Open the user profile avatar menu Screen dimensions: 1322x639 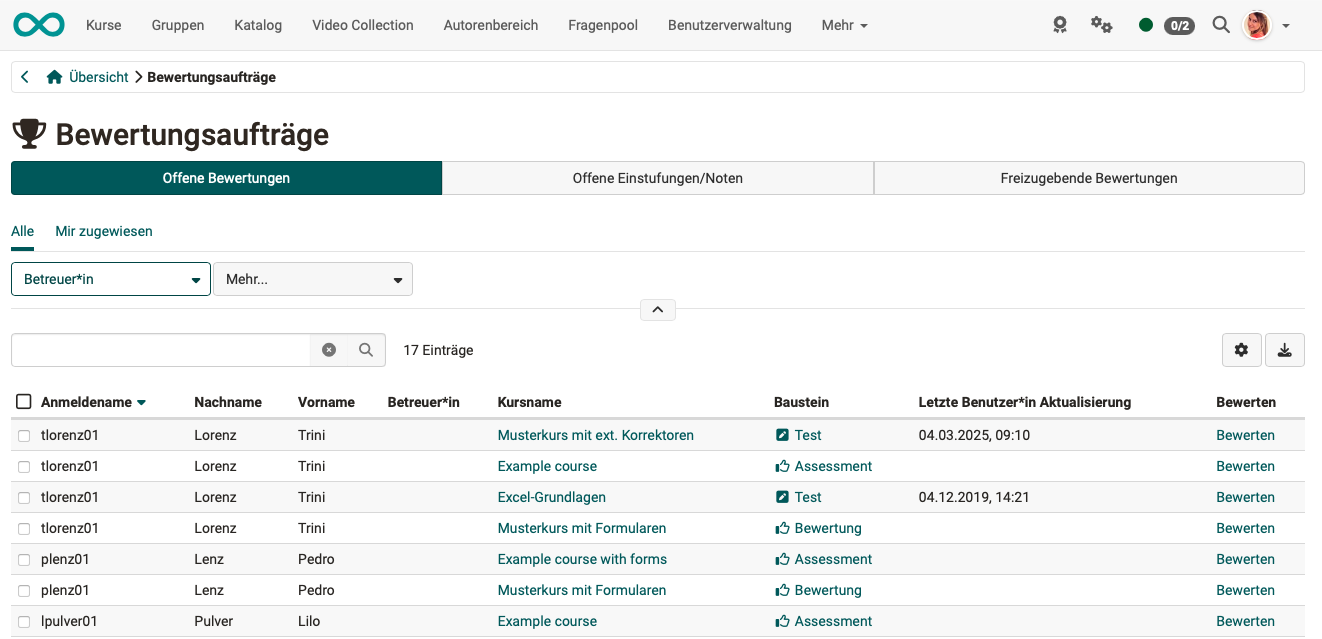point(1257,25)
